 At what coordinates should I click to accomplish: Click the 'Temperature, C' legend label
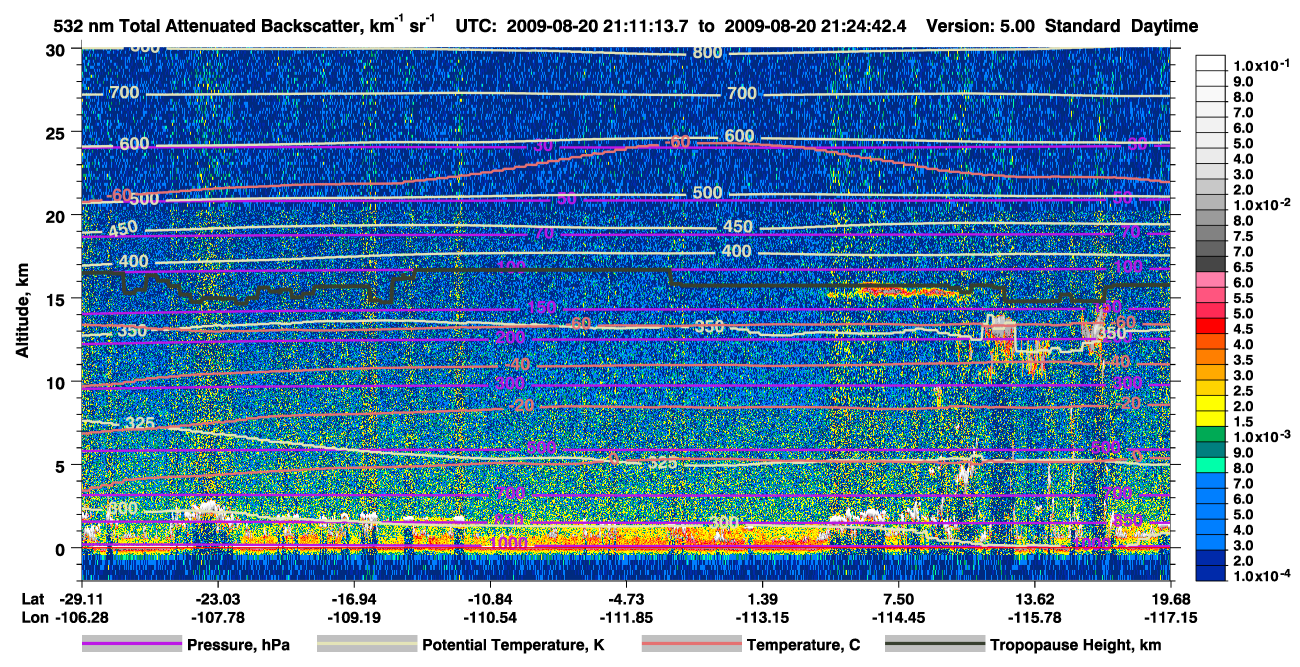[803, 646]
